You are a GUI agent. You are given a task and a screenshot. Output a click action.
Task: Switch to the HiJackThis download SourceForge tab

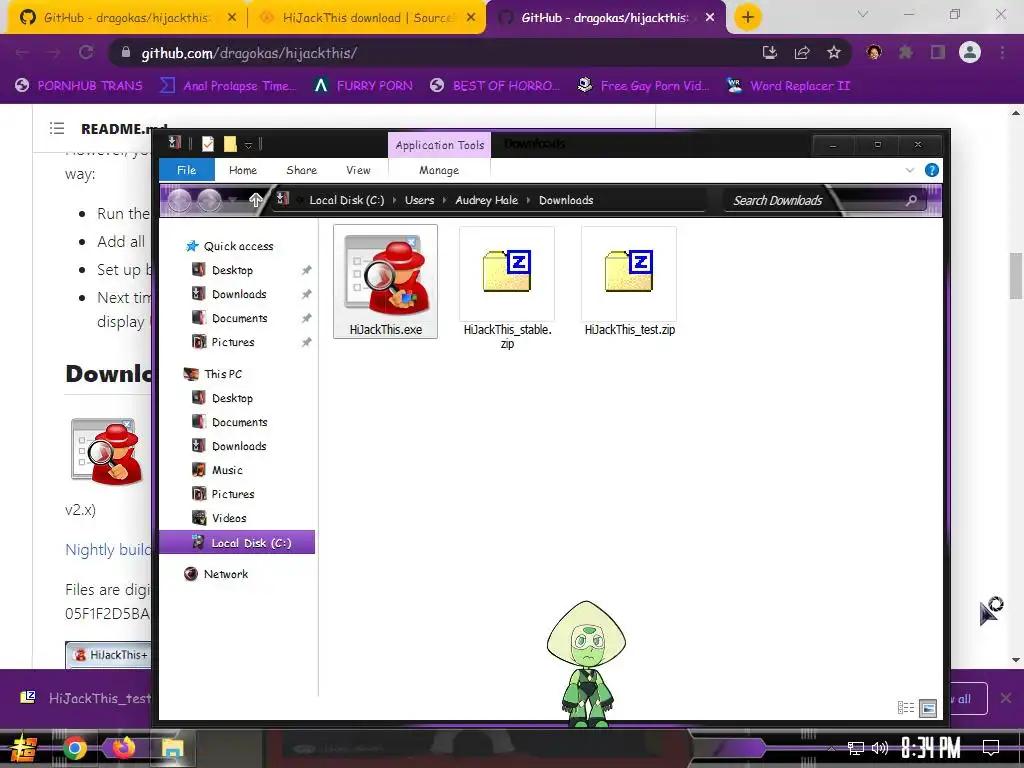367,18
